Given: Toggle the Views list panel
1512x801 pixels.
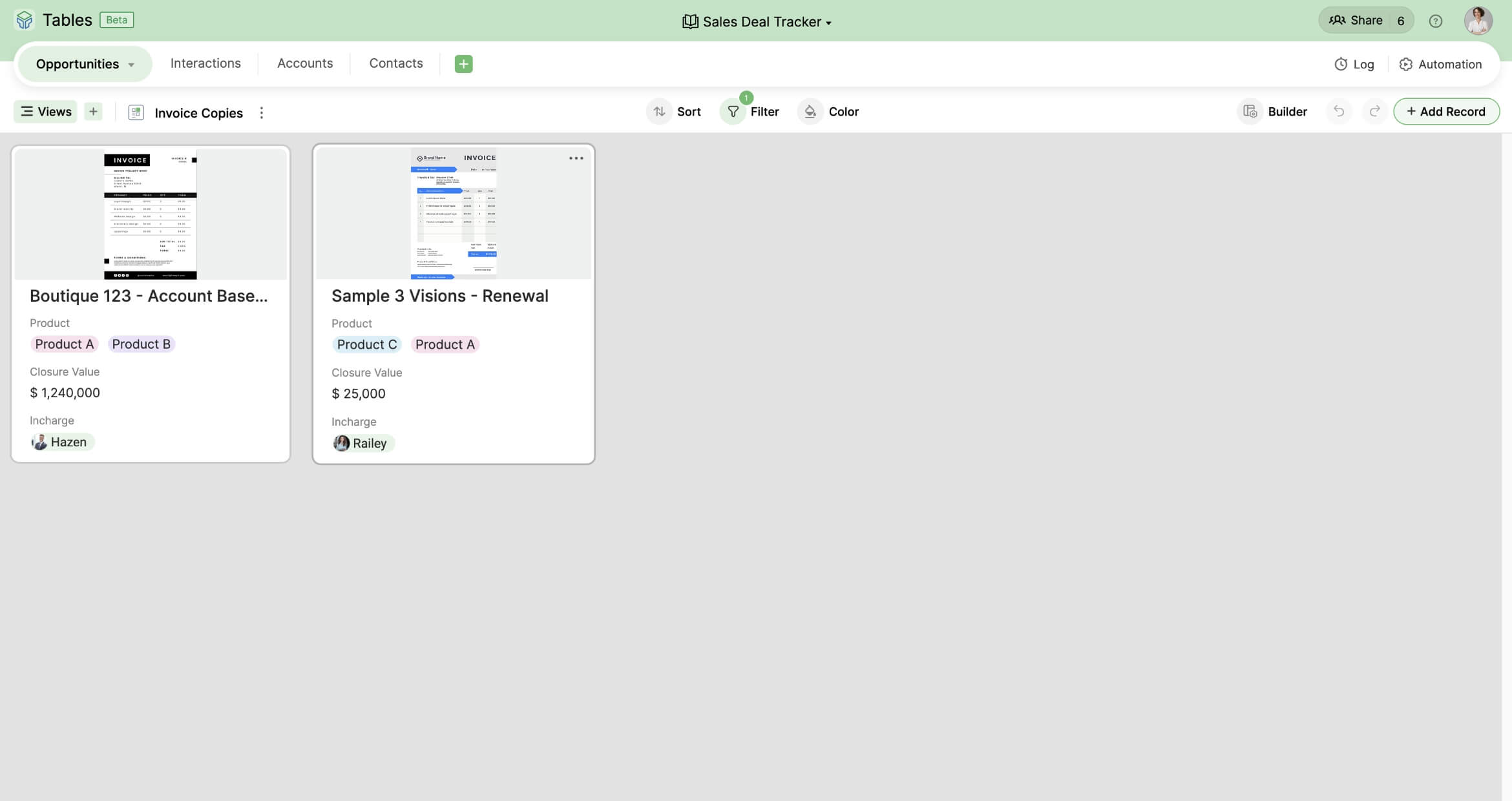Looking at the screenshot, I should click(45, 112).
